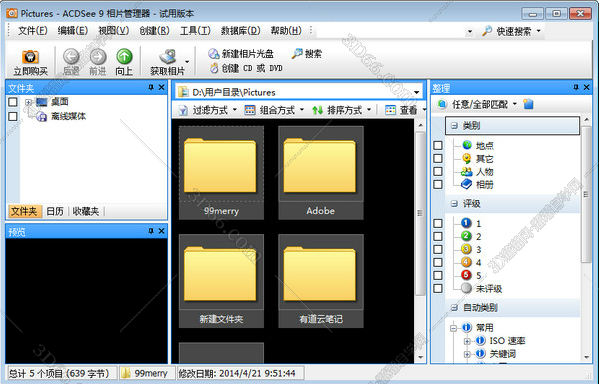Click the 快速搜索 magnifier icon
The height and width of the screenshot is (384, 599).
pyautogui.click(x=487, y=31)
